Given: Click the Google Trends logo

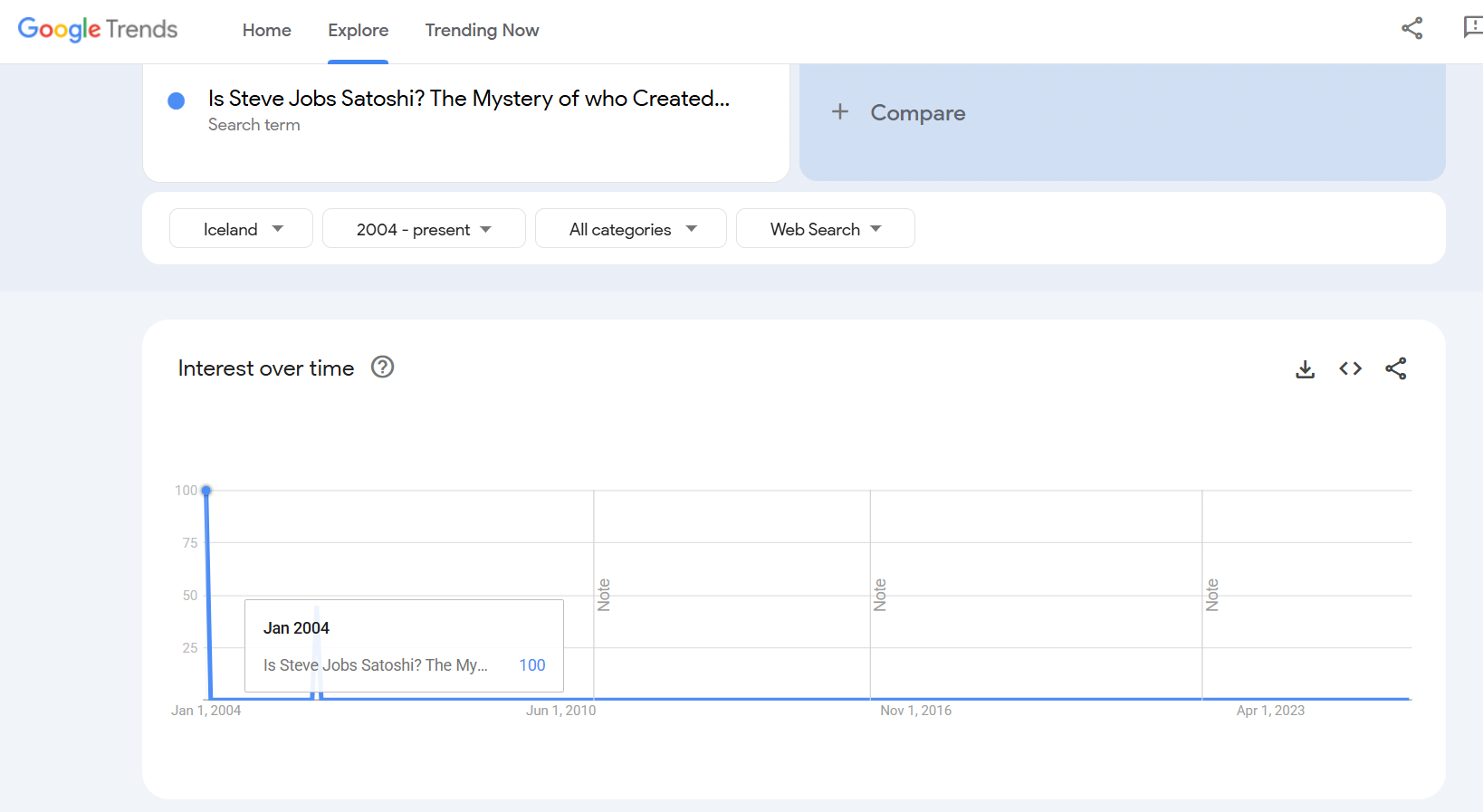Looking at the screenshot, I should coord(98,30).
